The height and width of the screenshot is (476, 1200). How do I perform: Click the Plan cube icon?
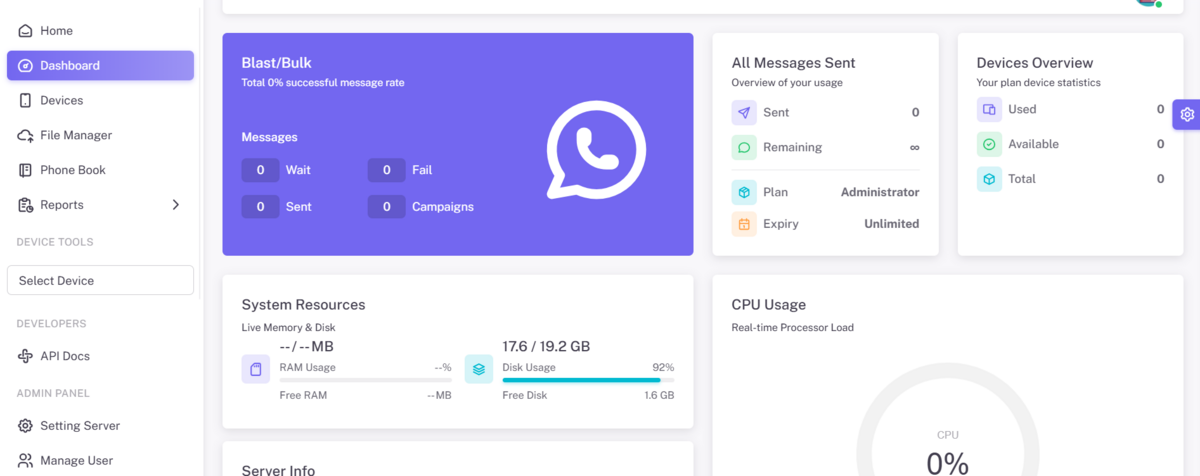point(744,192)
